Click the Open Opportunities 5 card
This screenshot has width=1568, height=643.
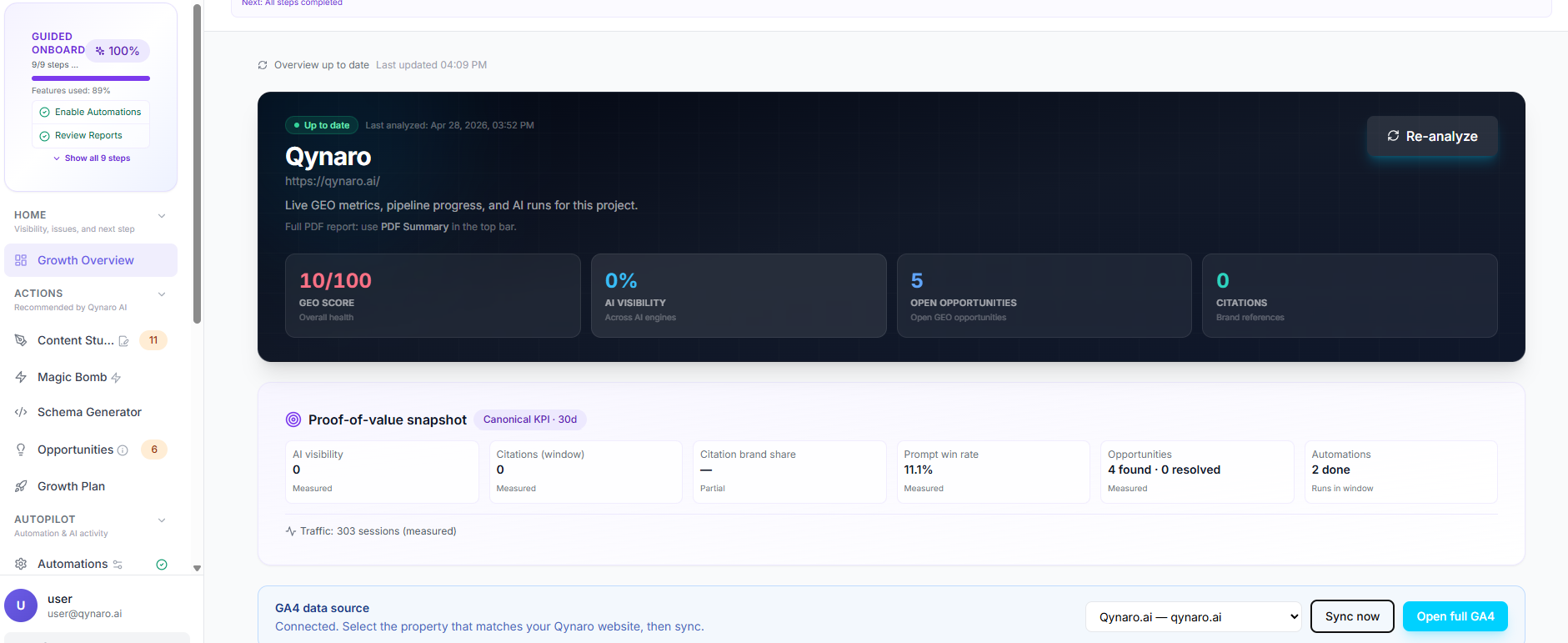pos(1044,296)
